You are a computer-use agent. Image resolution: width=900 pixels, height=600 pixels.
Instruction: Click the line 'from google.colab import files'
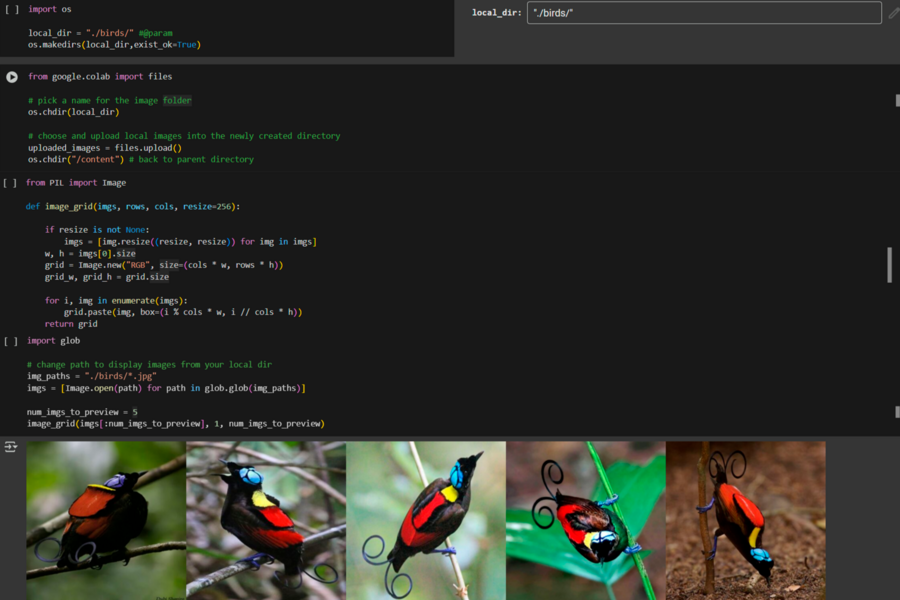click(x=100, y=76)
